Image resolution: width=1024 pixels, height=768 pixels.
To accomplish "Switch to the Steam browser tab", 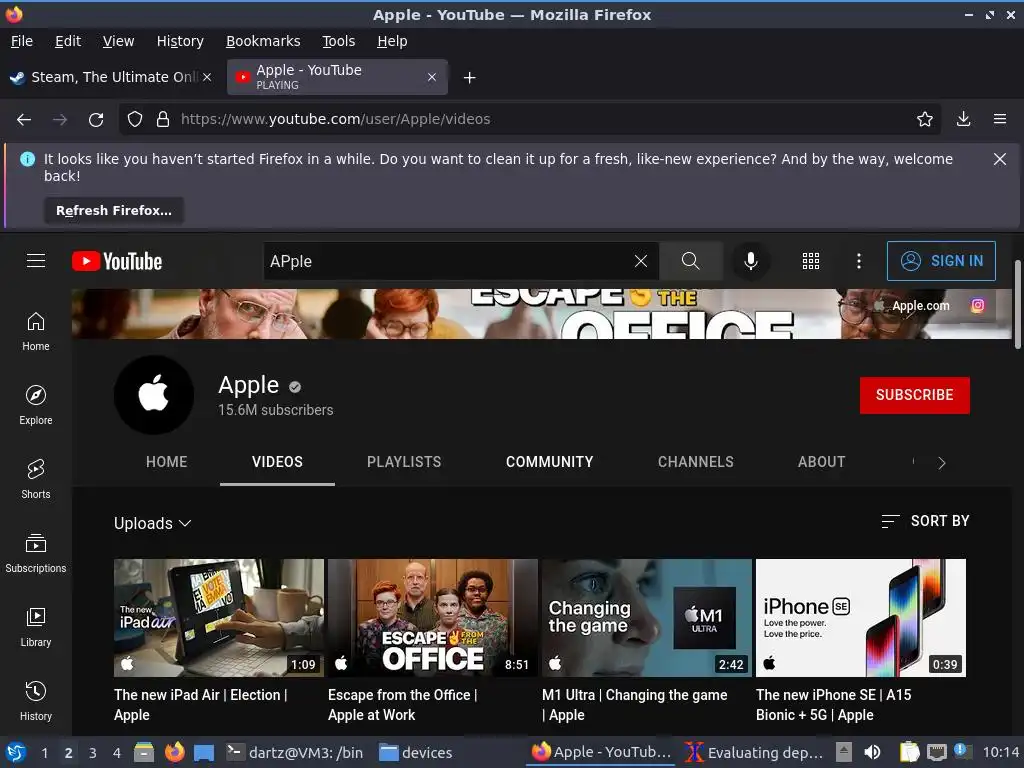I will point(111,77).
